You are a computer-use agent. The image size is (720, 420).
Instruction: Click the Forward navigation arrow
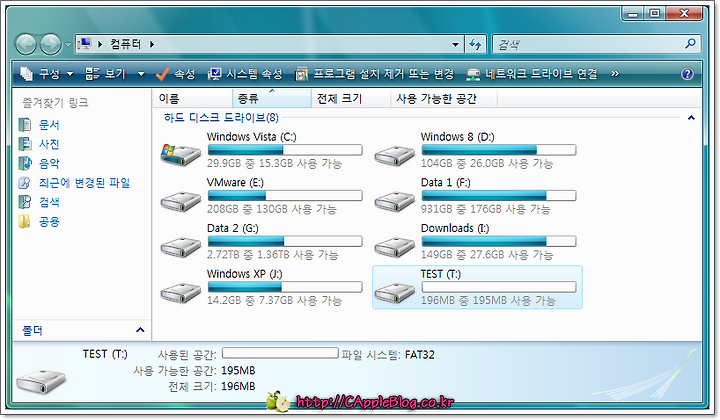coord(50,45)
